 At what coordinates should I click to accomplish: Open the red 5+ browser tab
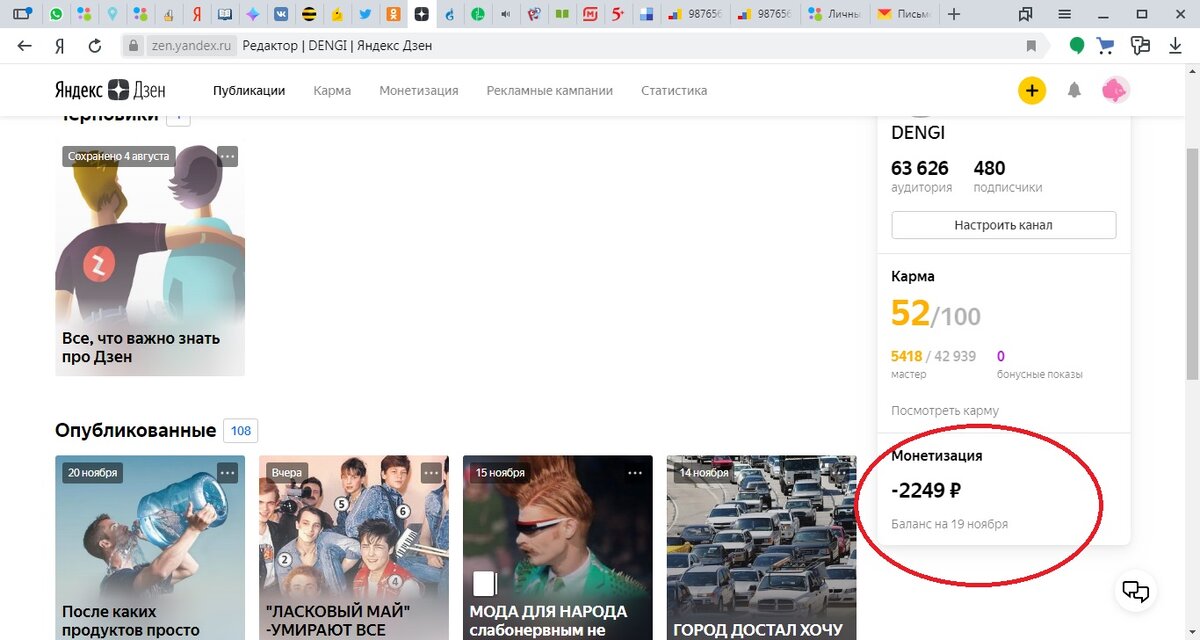[619, 14]
